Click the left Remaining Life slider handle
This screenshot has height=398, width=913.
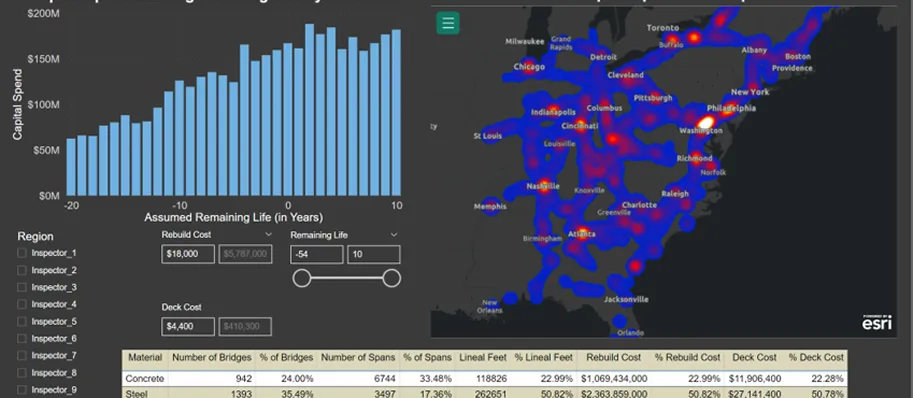click(302, 278)
